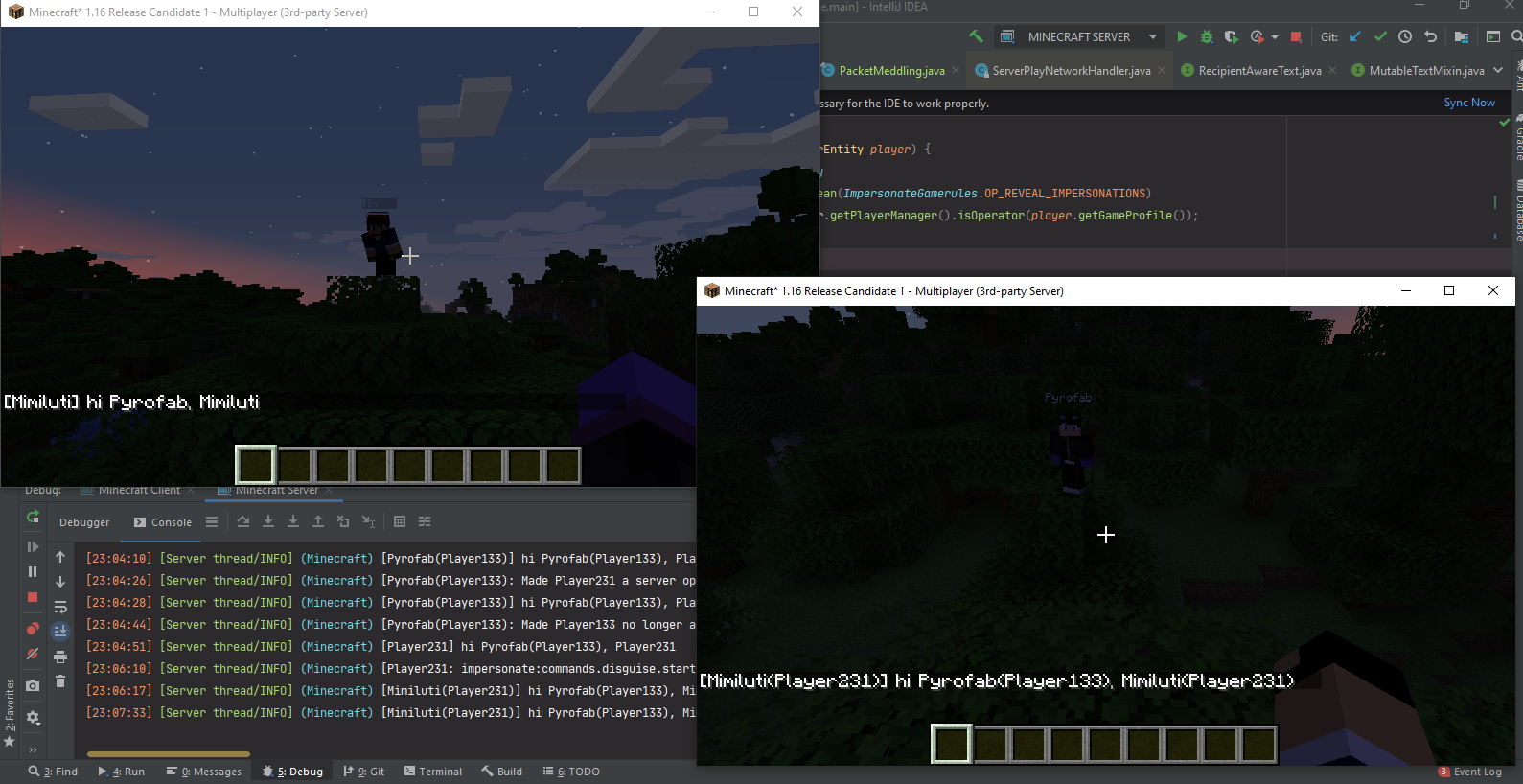Image resolution: width=1523 pixels, height=784 pixels.
Task: Open the Debugger tab in Debug panel
Action: coord(84,522)
